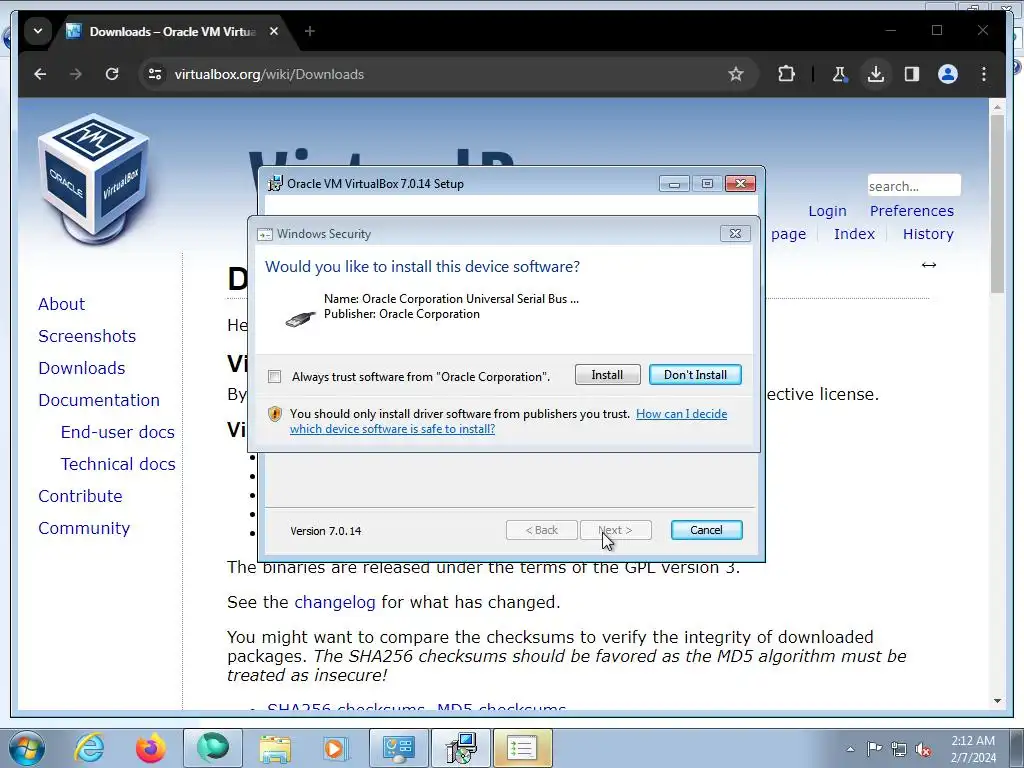Open the browser extensions puzzle icon
Viewport: 1024px width, 768px height.
pyautogui.click(x=786, y=74)
